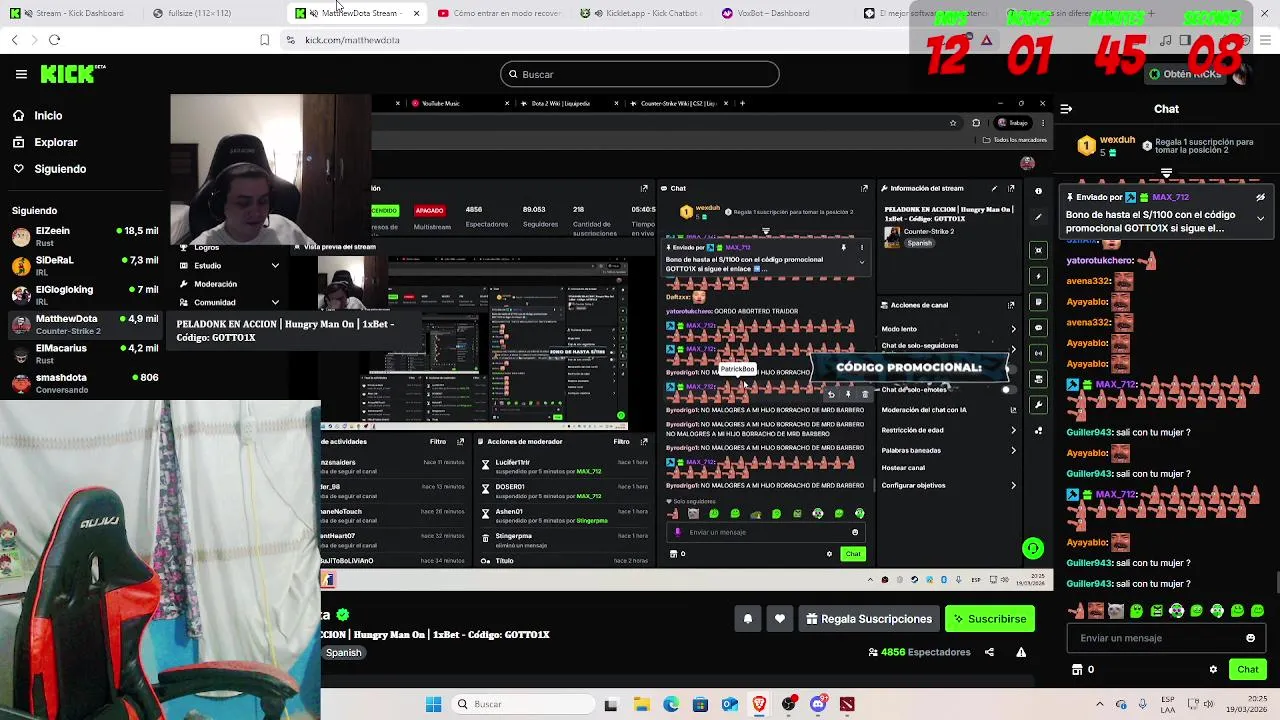Open ElMacarius channel in the following list
1280x720 pixels.
pos(85,353)
